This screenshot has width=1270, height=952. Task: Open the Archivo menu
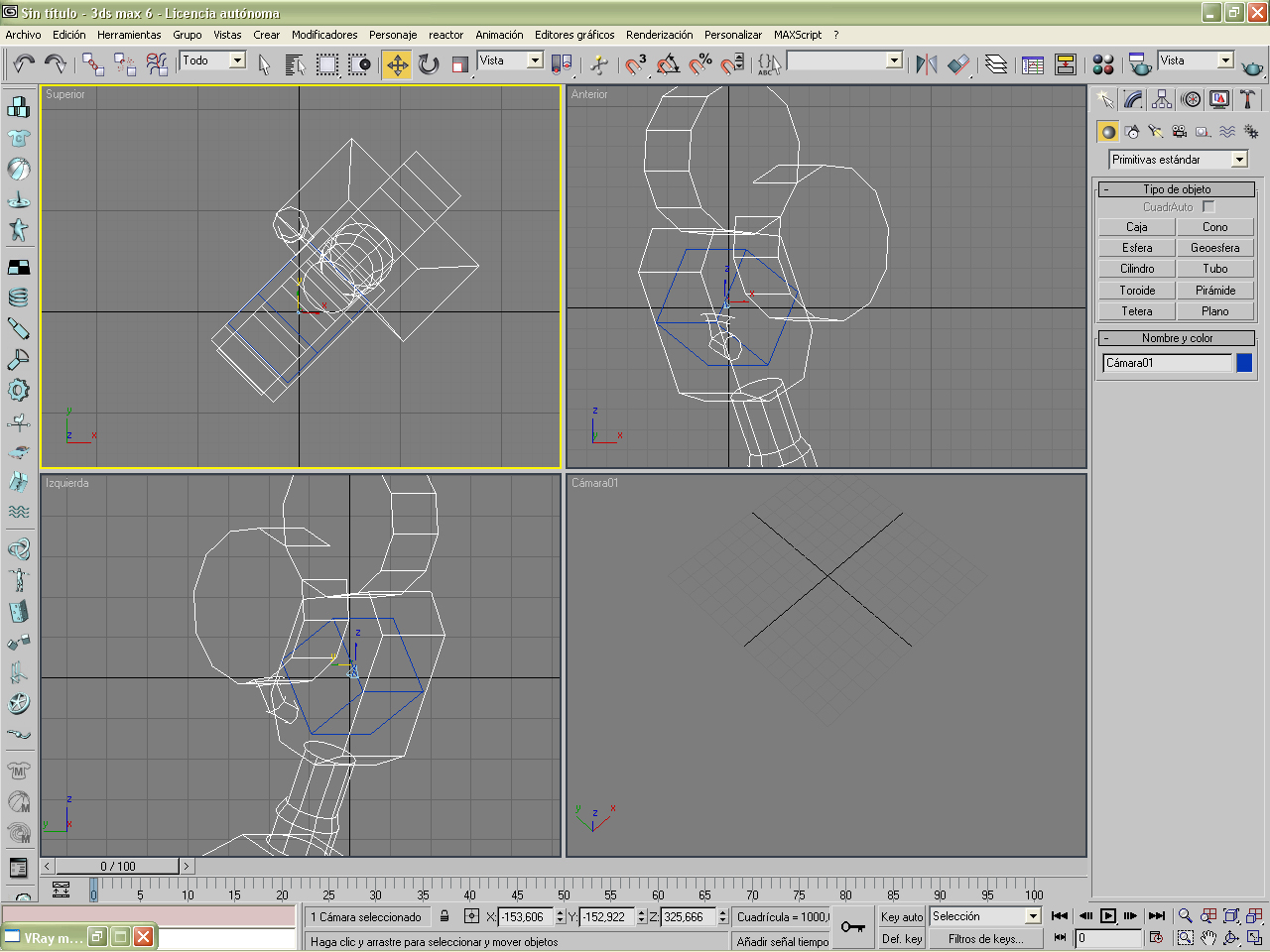24,35
